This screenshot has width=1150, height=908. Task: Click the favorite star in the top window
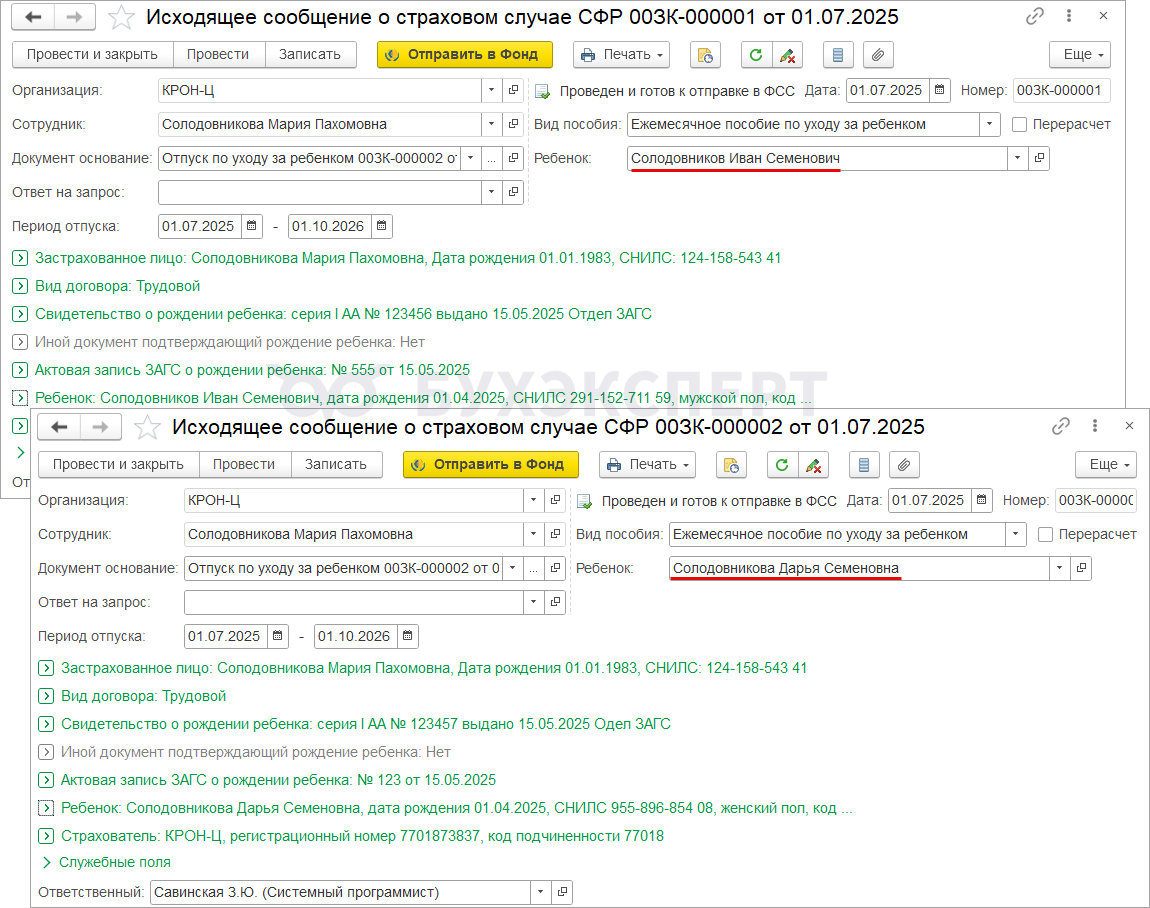(121, 18)
